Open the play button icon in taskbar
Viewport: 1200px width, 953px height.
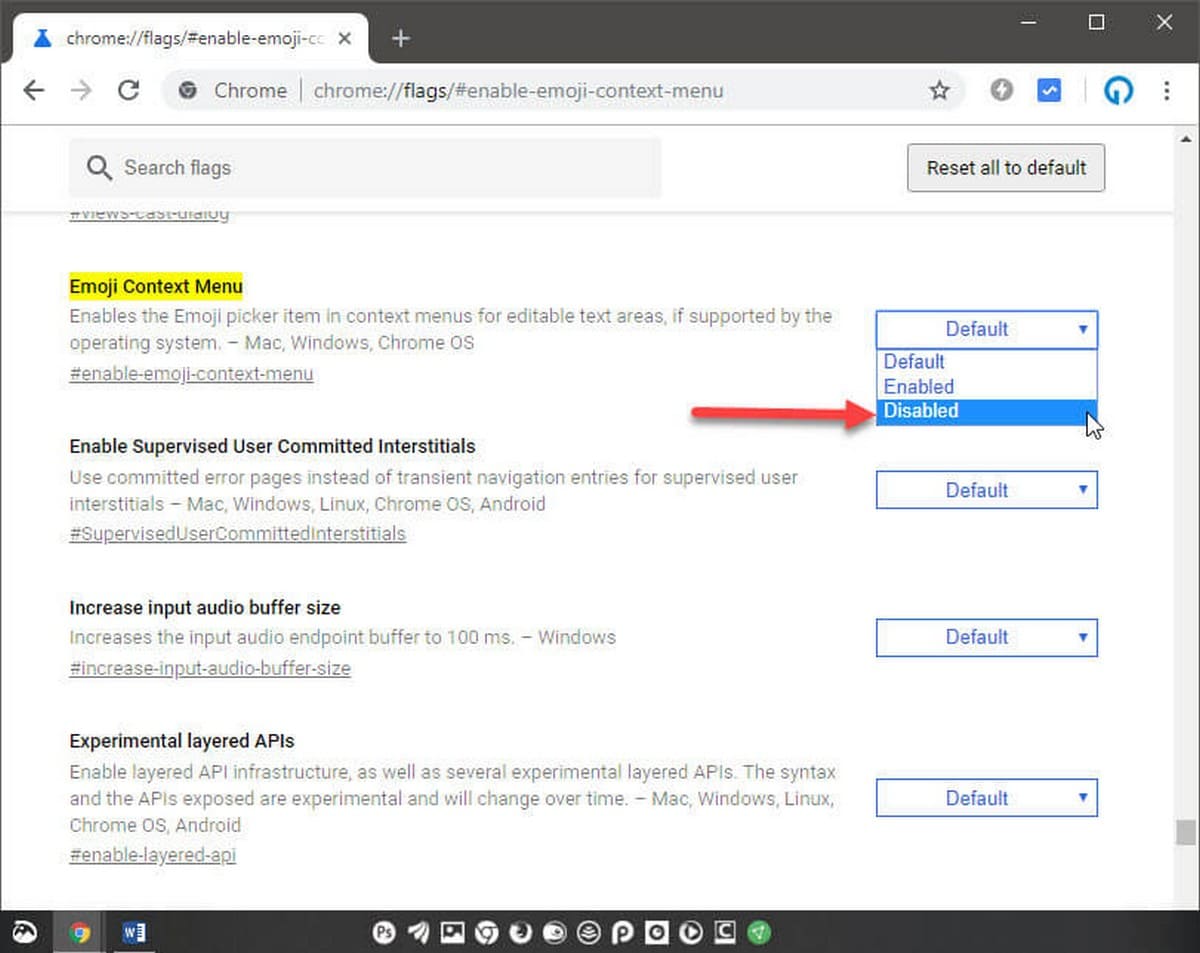tap(691, 933)
